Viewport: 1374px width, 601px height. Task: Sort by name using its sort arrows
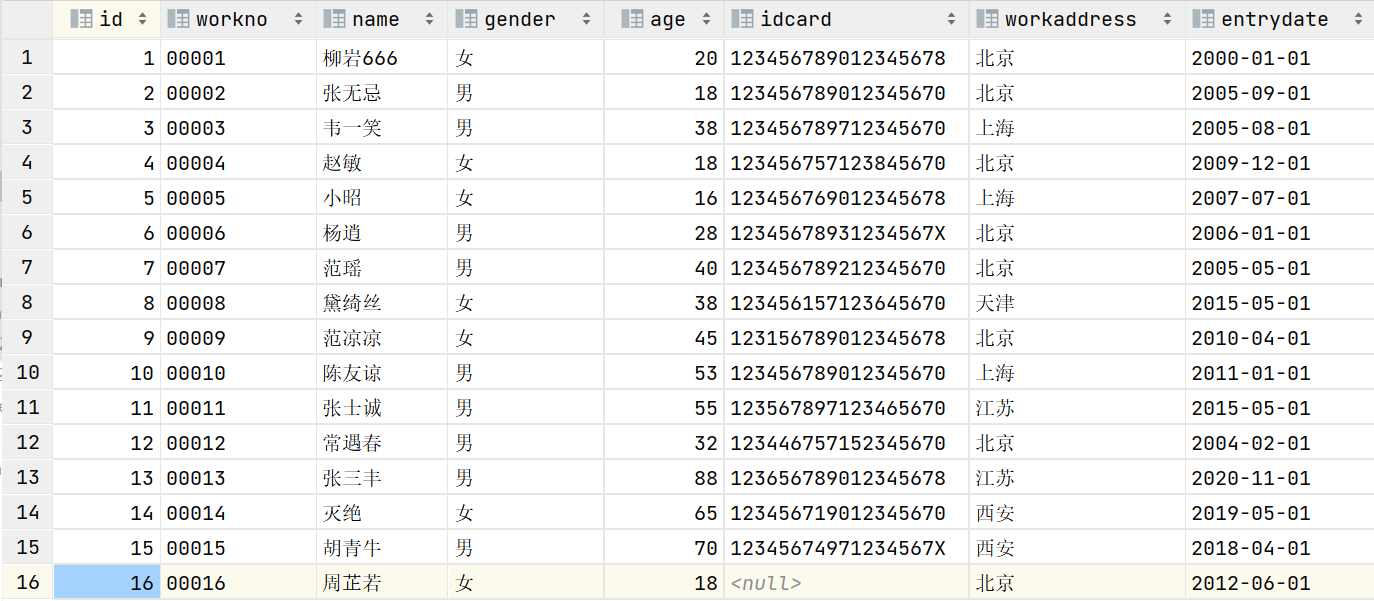pos(430,19)
